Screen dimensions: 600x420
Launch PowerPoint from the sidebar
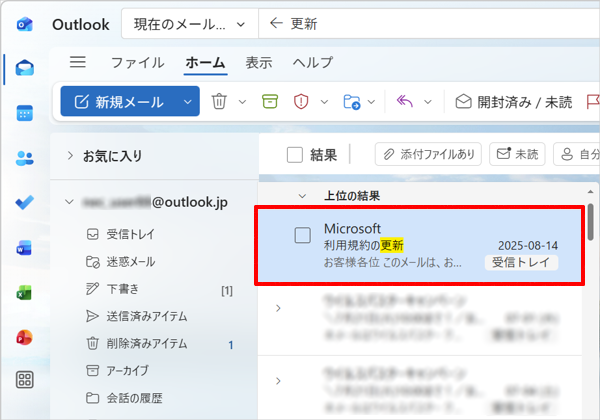(24, 338)
